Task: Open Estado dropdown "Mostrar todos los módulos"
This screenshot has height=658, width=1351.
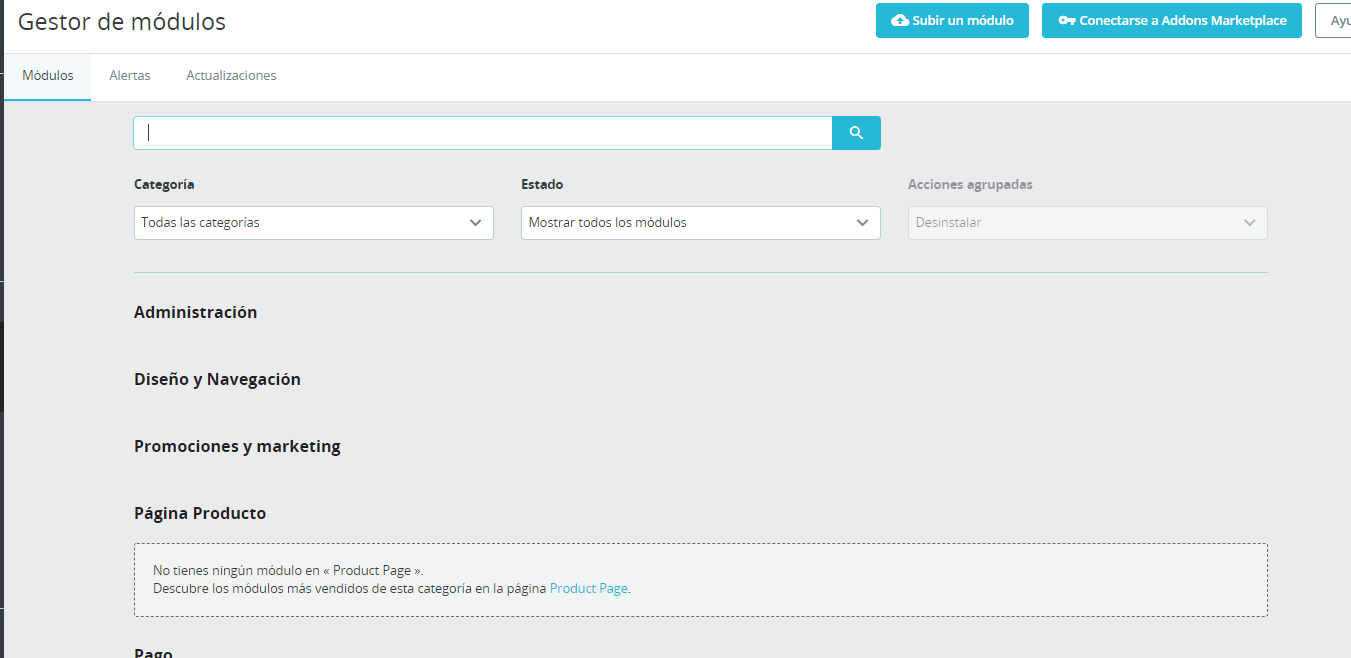Action: click(x=701, y=223)
